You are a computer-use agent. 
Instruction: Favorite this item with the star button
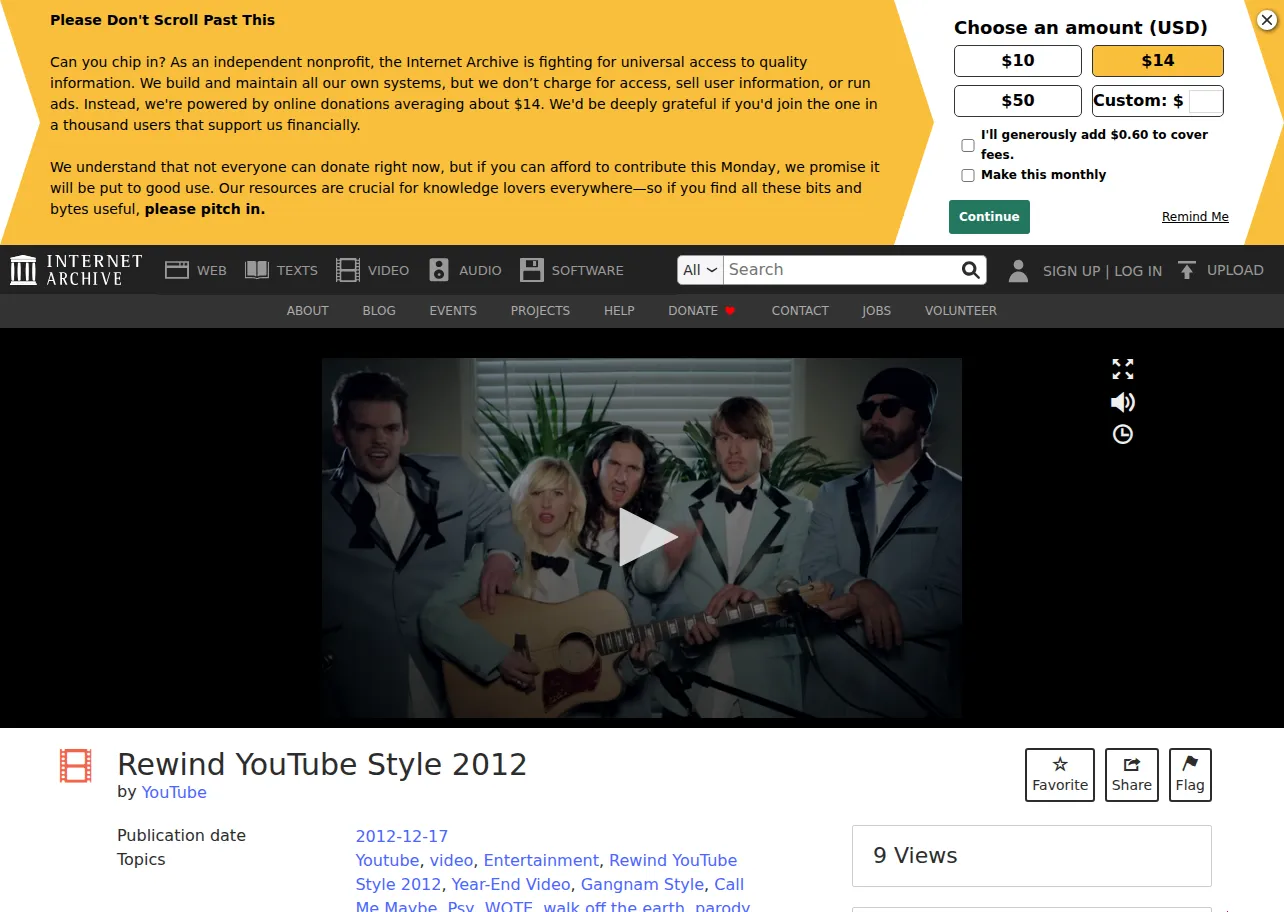click(x=1060, y=775)
